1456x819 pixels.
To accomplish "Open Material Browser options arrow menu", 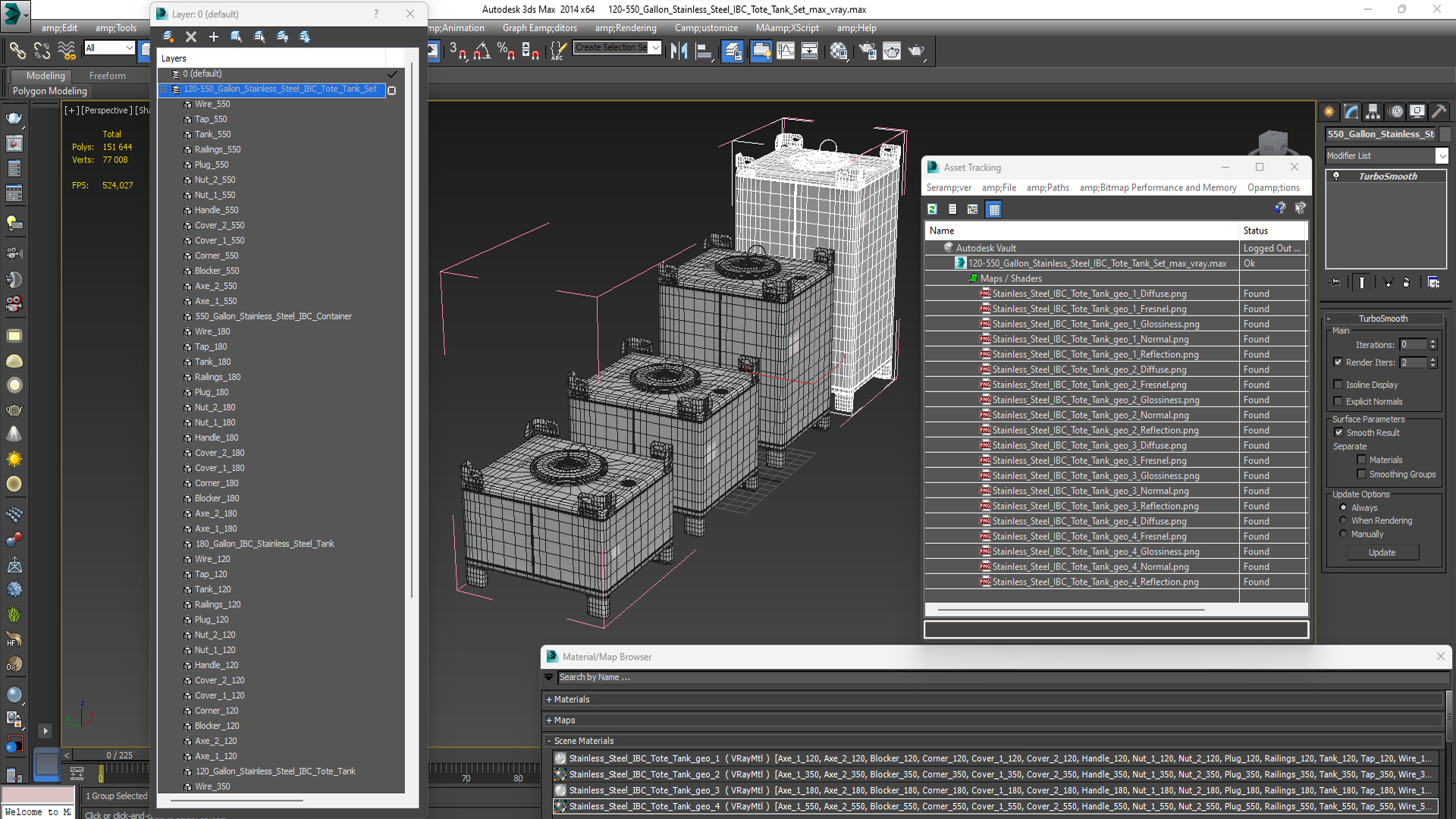I will coord(548,677).
